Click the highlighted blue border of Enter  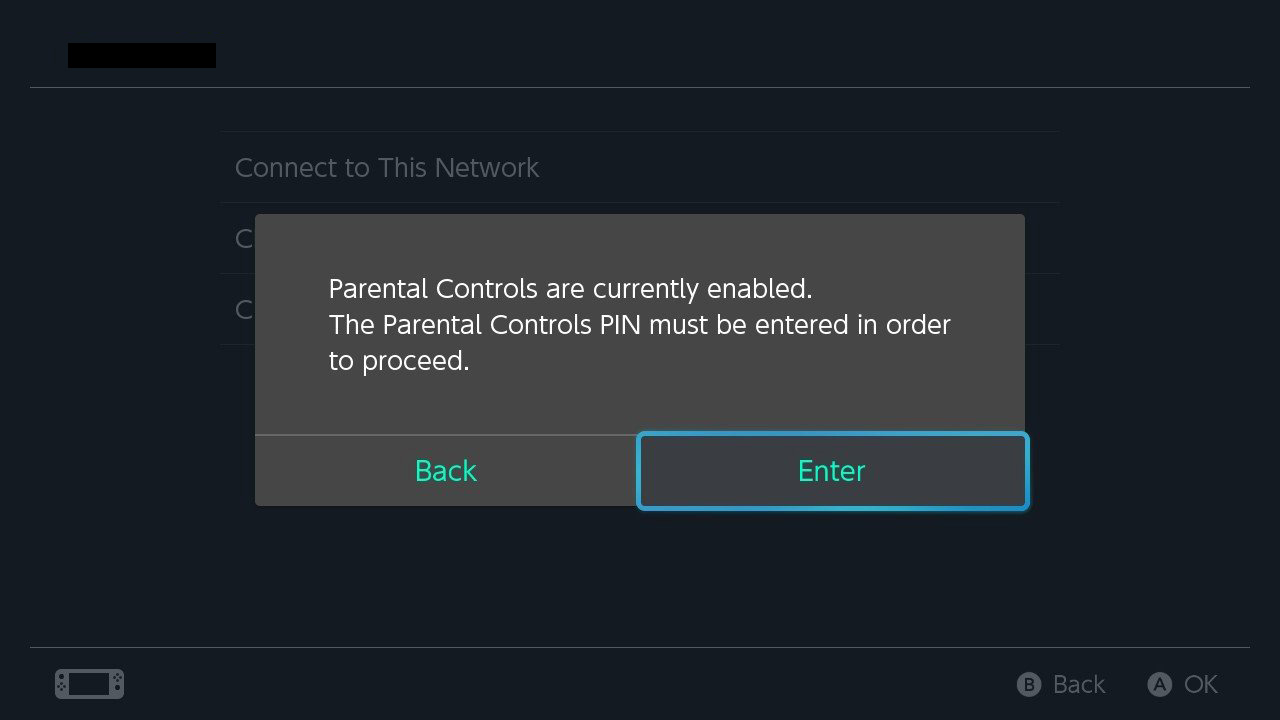click(833, 434)
